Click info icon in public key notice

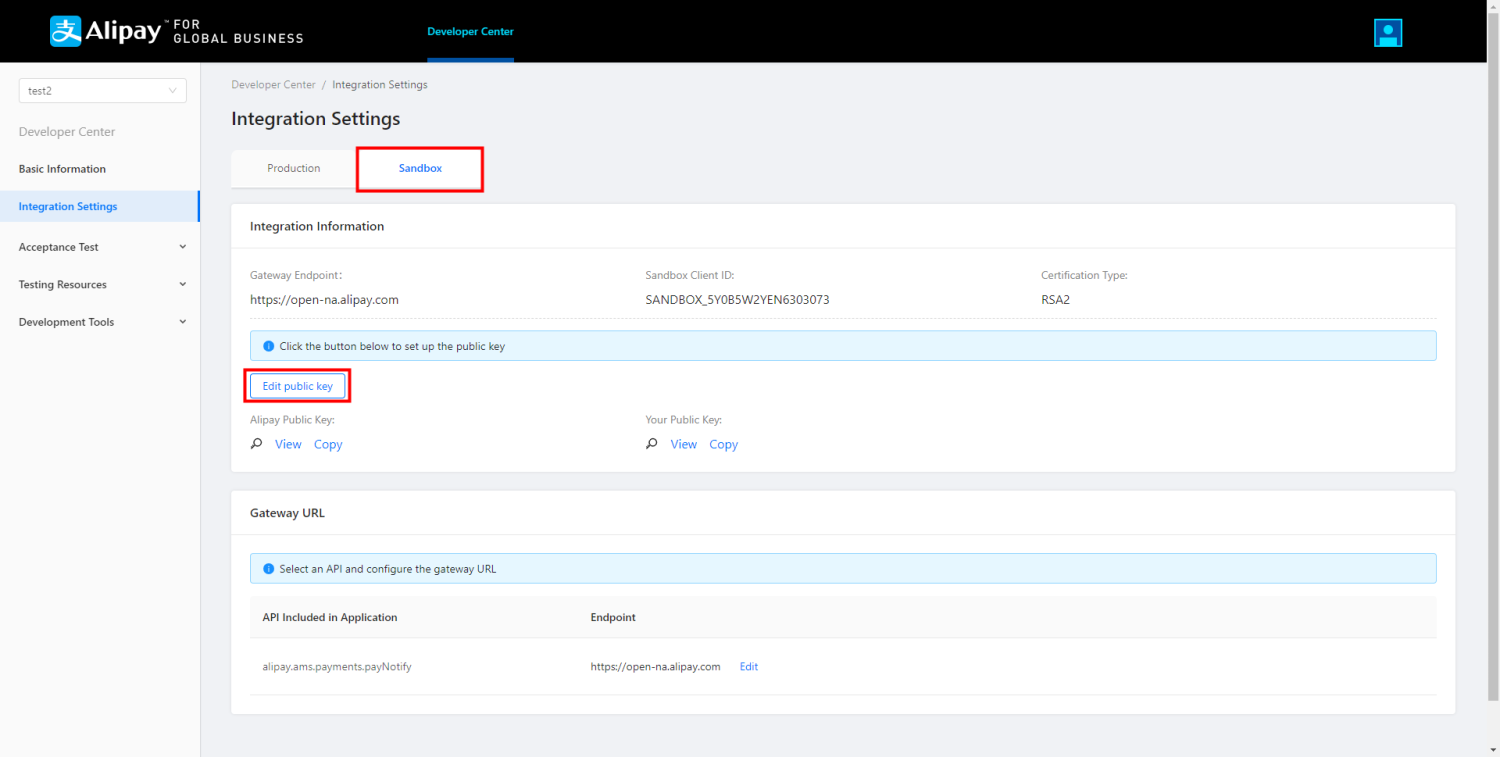point(268,346)
